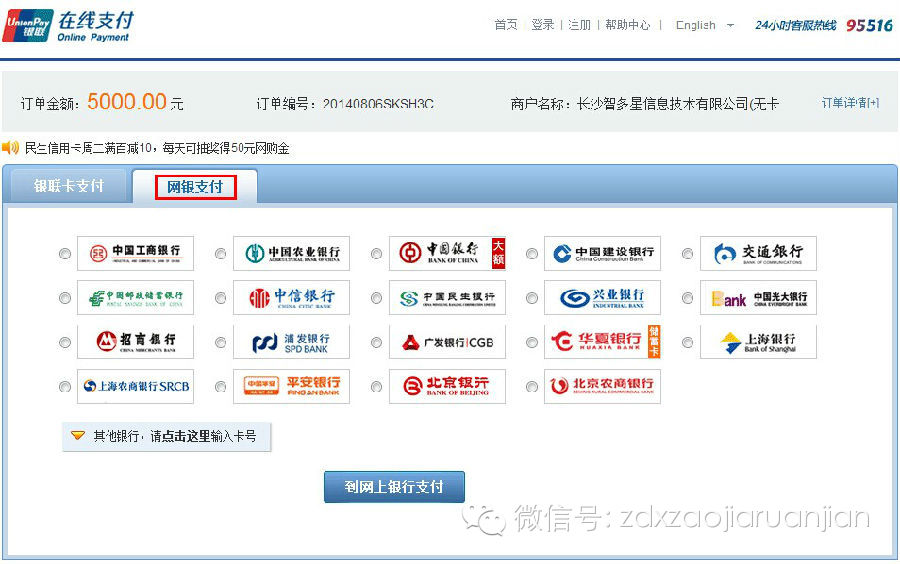Click the order amount 5000.00

[x=127, y=102]
